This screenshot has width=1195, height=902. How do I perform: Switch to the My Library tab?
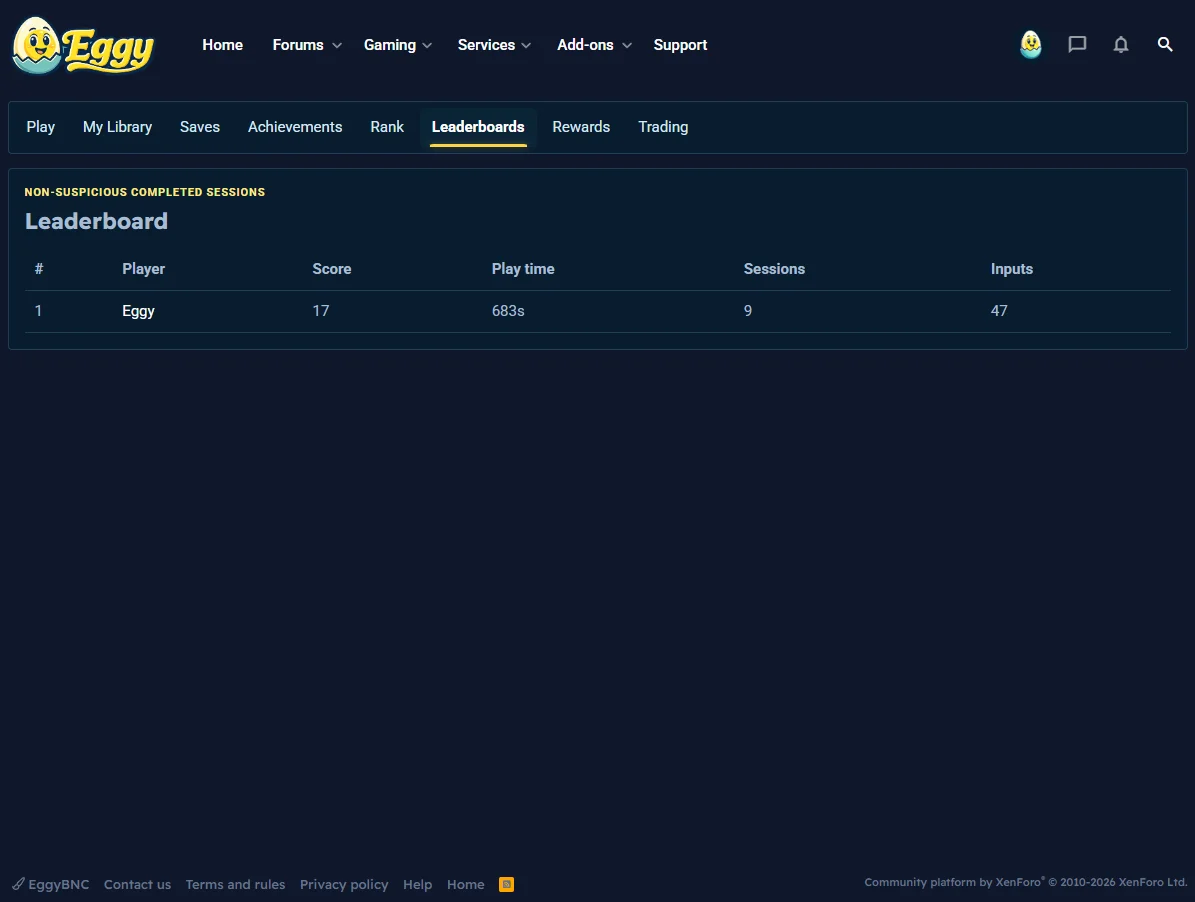(x=117, y=127)
